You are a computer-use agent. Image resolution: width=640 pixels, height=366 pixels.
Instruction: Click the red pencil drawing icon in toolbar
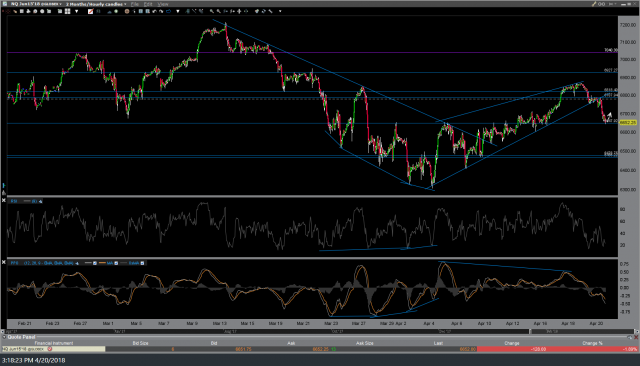tap(91, 11)
